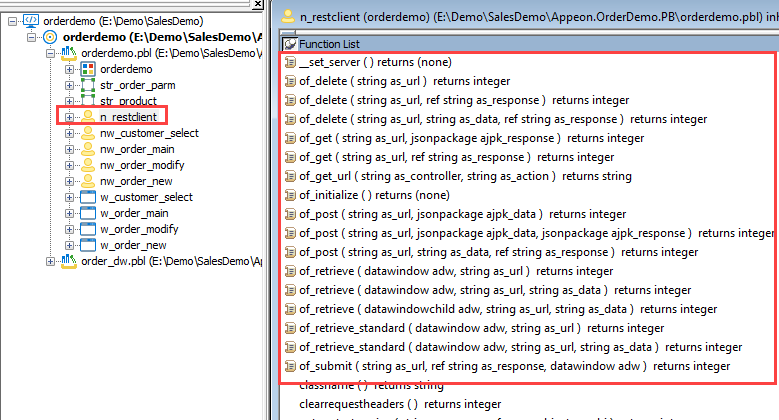Click the Function List panel header
The width and height of the screenshot is (779, 420).
(530, 44)
